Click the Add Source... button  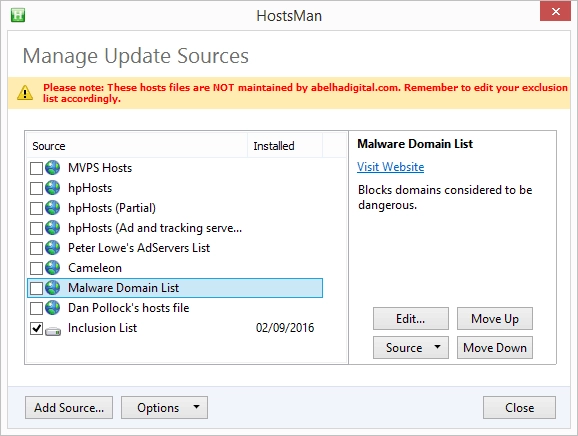pyautogui.click(x=69, y=408)
